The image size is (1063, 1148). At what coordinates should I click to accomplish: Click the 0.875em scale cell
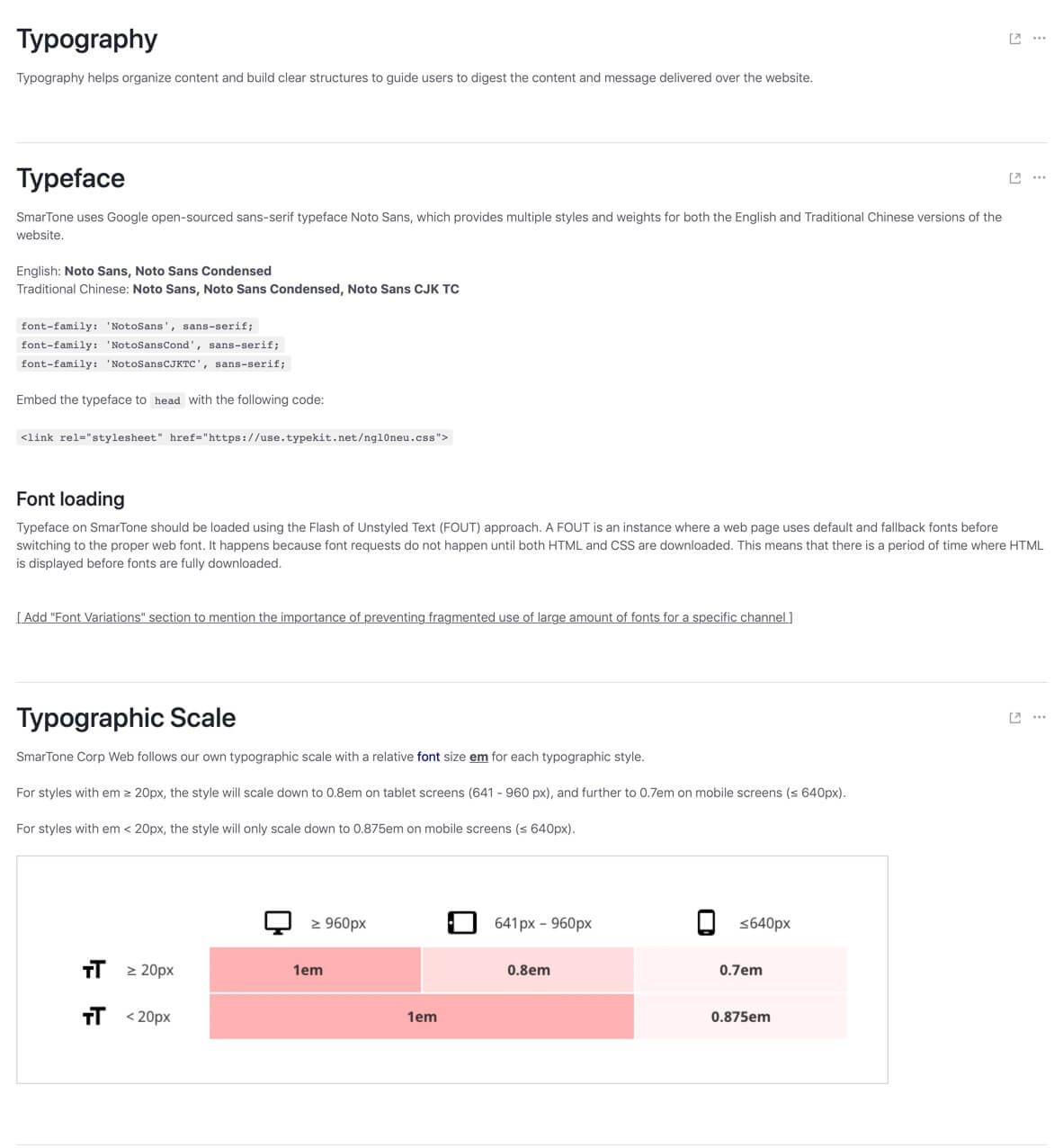pyautogui.click(x=740, y=1017)
